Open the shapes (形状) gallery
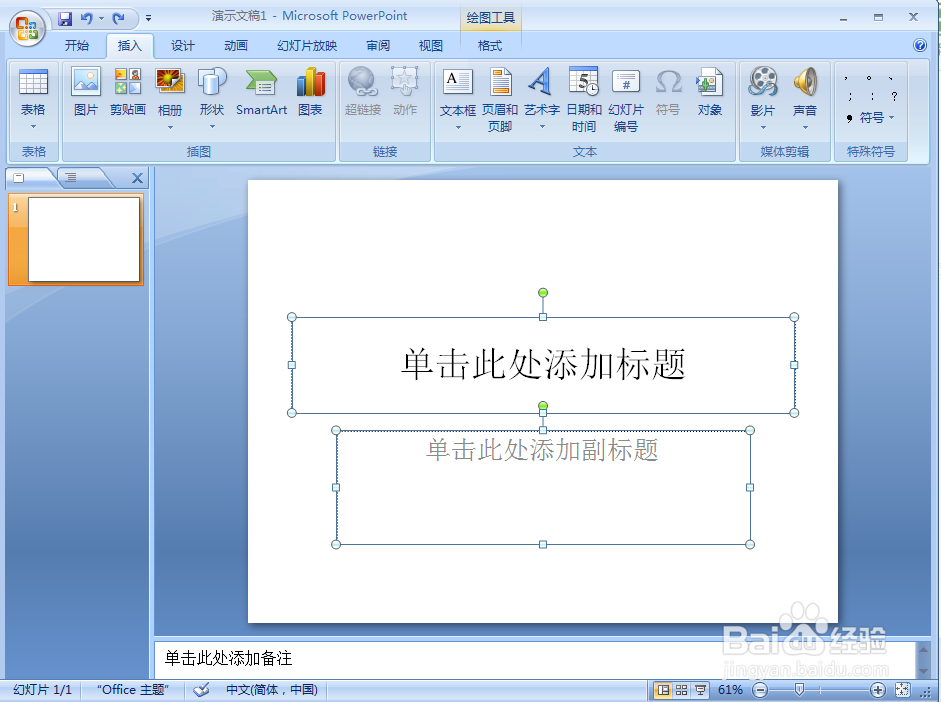This screenshot has height=702, width=941. coord(212,98)
